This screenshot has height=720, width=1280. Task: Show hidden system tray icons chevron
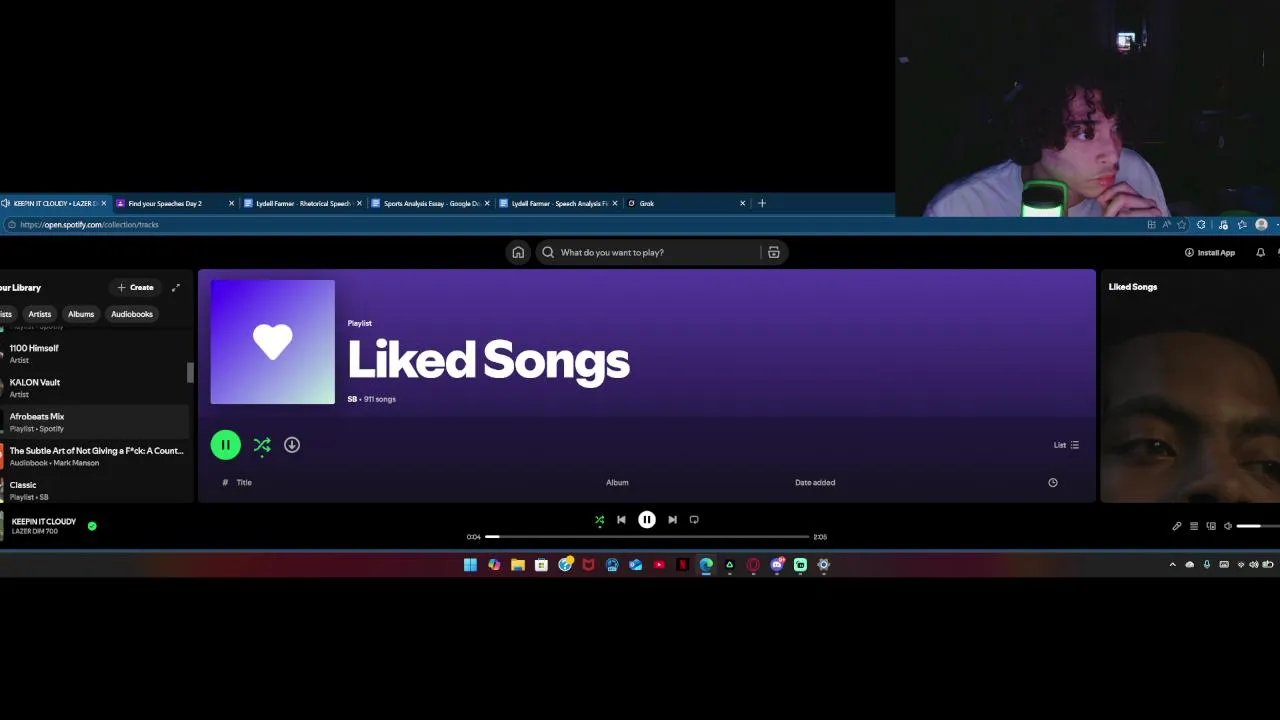pos(1172,565)
